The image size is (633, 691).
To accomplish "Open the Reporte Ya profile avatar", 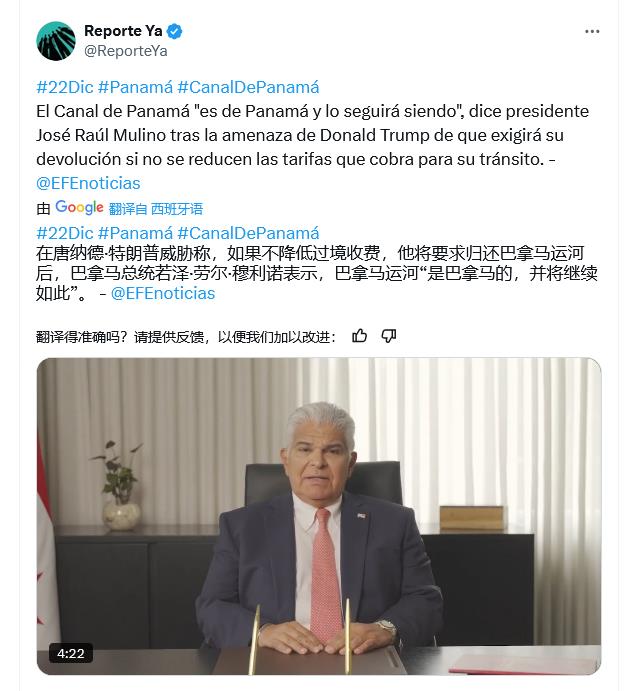I will (56, 41).
